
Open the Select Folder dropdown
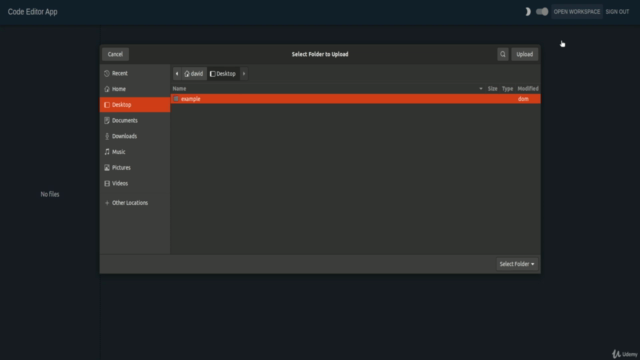pos(517,264)
